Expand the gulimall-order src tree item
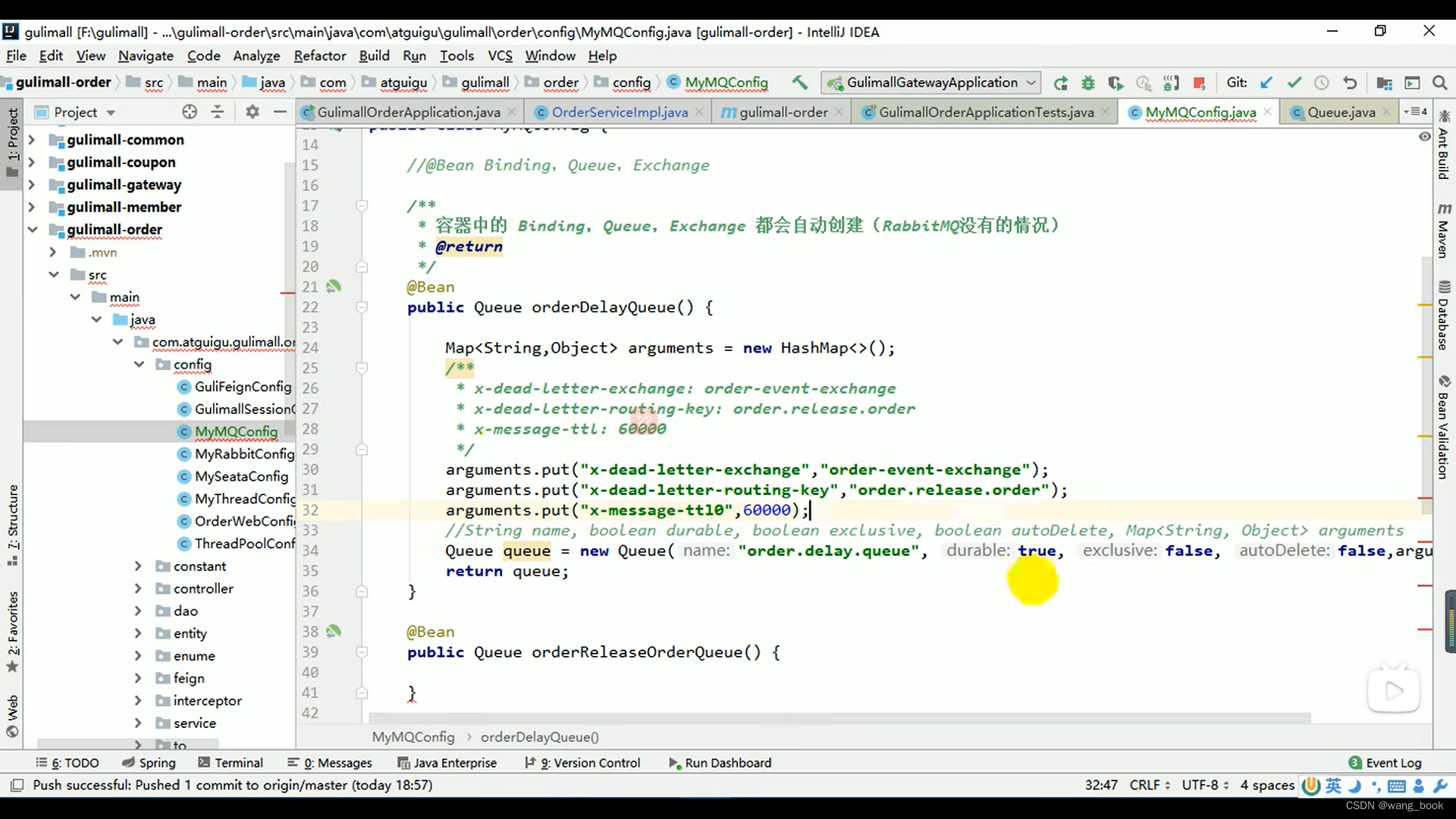Image resolution: width=1456 pixels, height=819 pixels. (53, 274)
